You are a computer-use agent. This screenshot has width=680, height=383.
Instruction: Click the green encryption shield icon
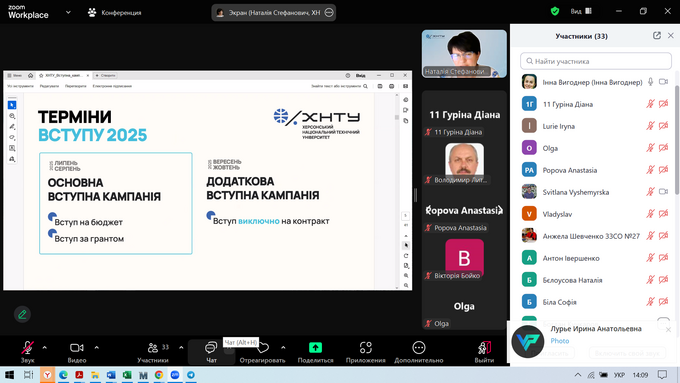pos(555,11)
